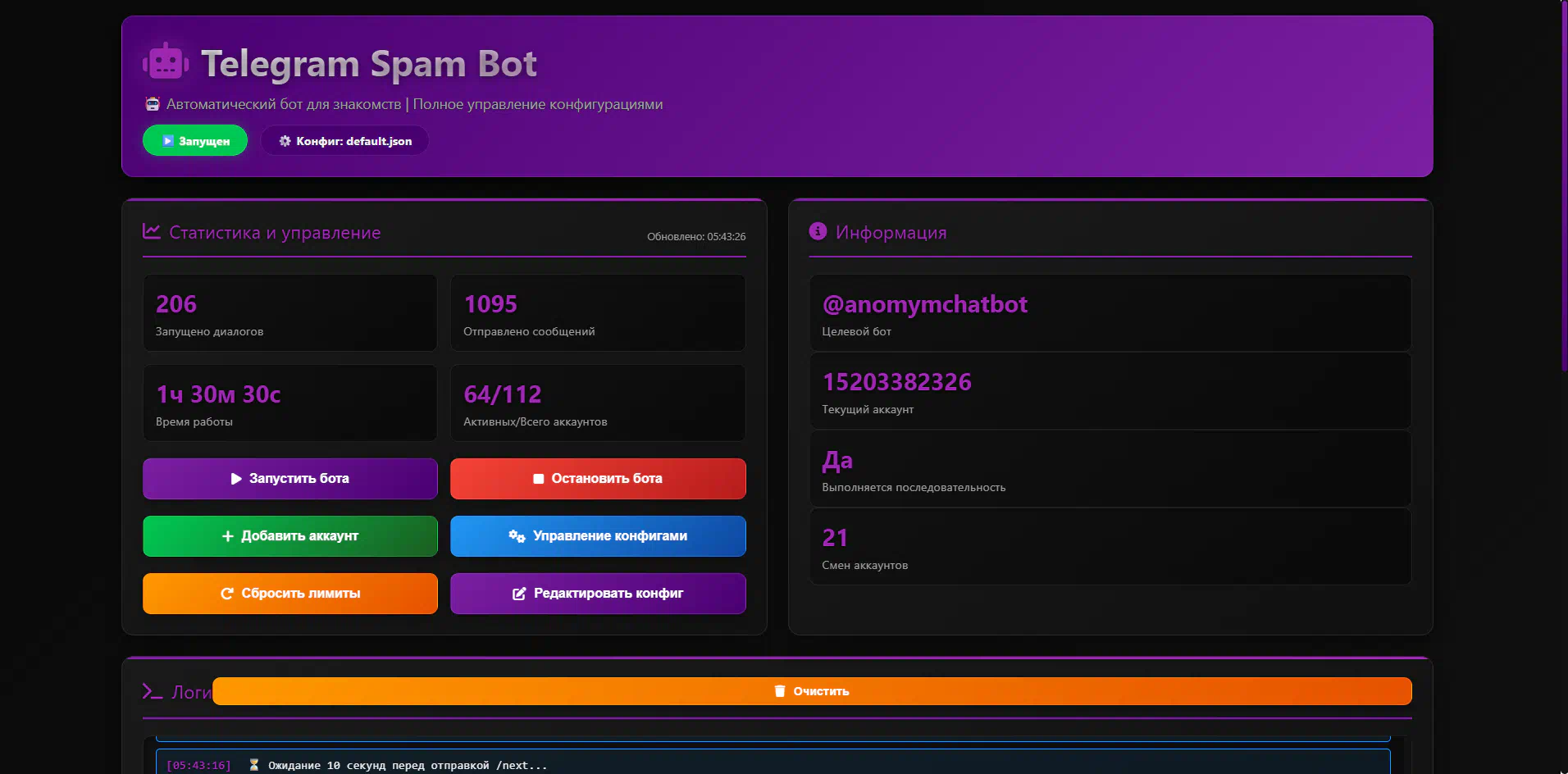This screenshot has height=774, width=1568.
Task: Click the chart icon beside Статистика и управление
Action: tap(151, 231)
